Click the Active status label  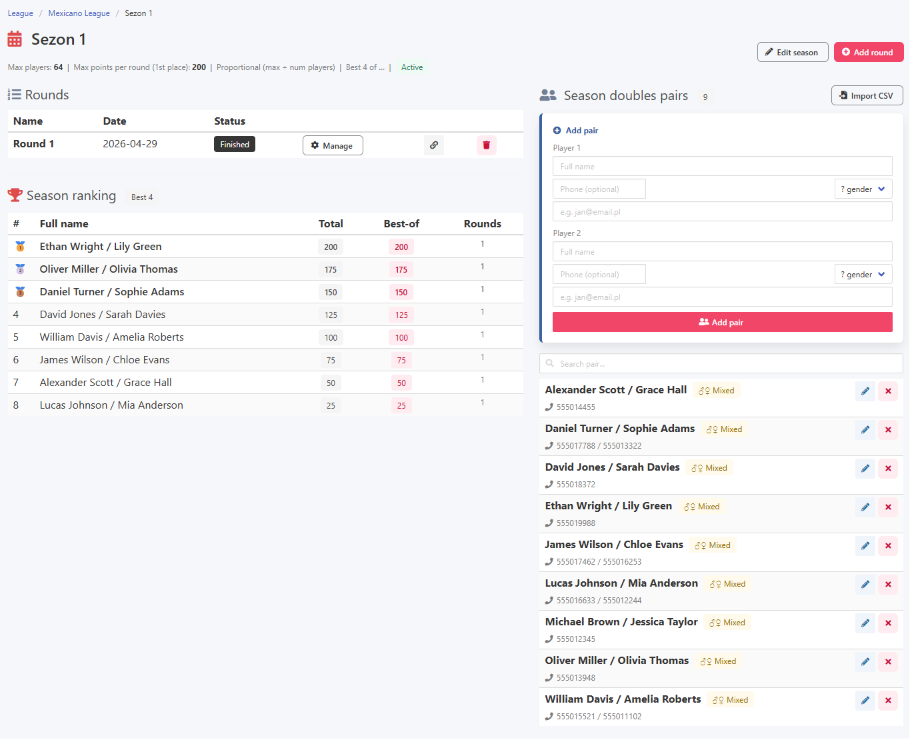(412, 67)
